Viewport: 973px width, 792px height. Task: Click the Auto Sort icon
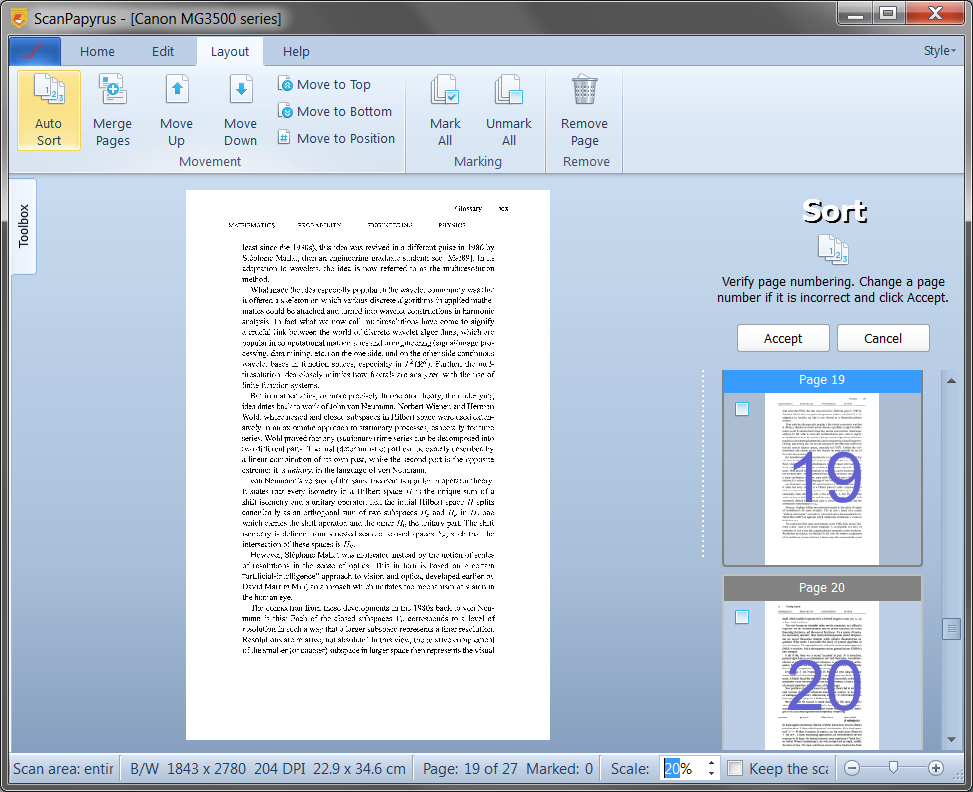point(49,90)
